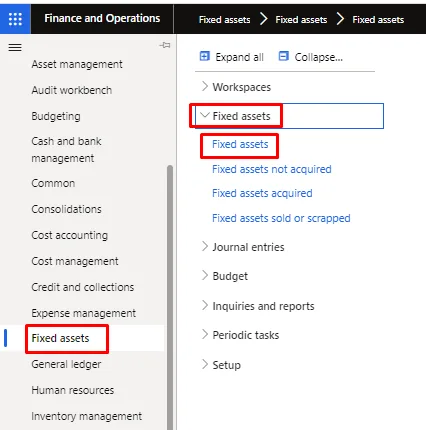426x430 pixels.
Task: Open Cash and bank management module
Action: coord(66,150)
